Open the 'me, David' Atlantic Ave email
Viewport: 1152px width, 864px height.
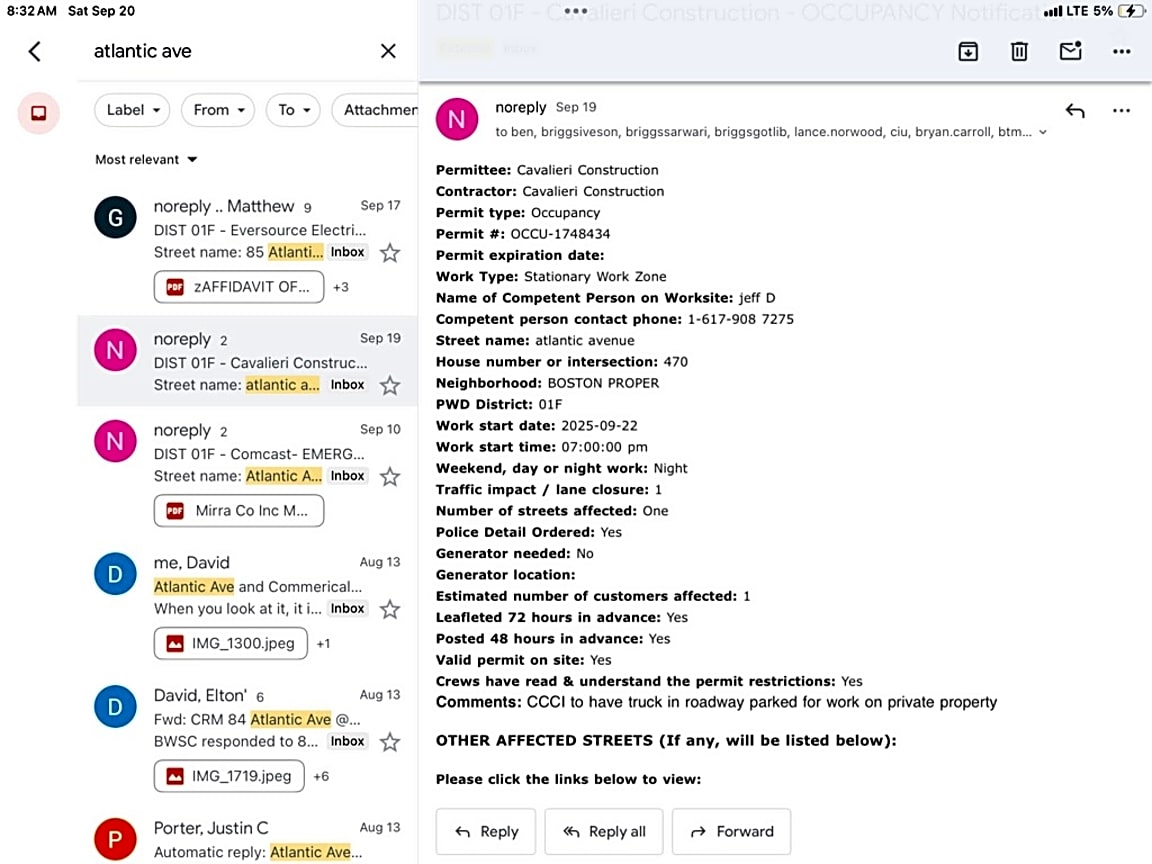pos(257,585)
